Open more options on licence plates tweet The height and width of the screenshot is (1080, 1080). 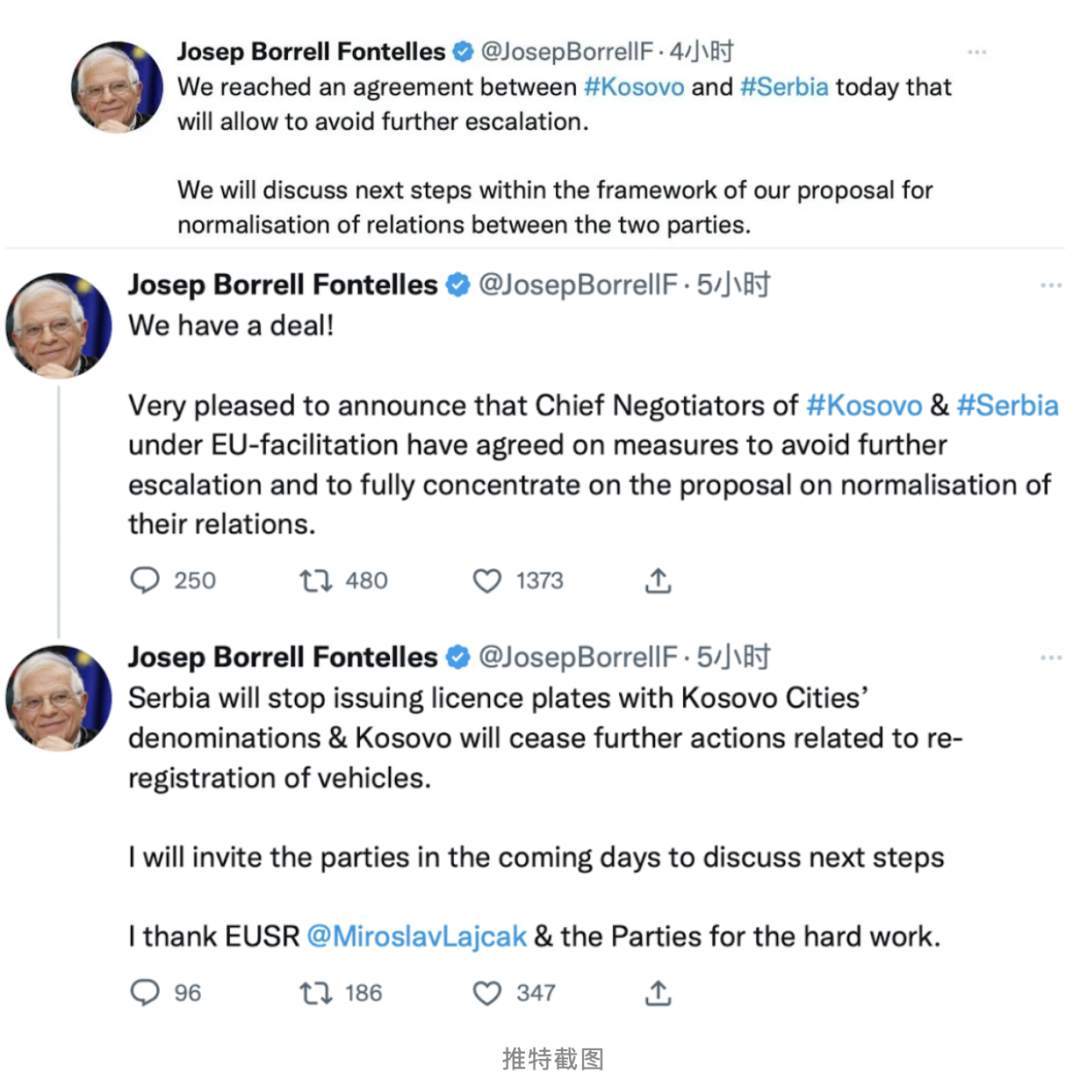click(1050, 658)
